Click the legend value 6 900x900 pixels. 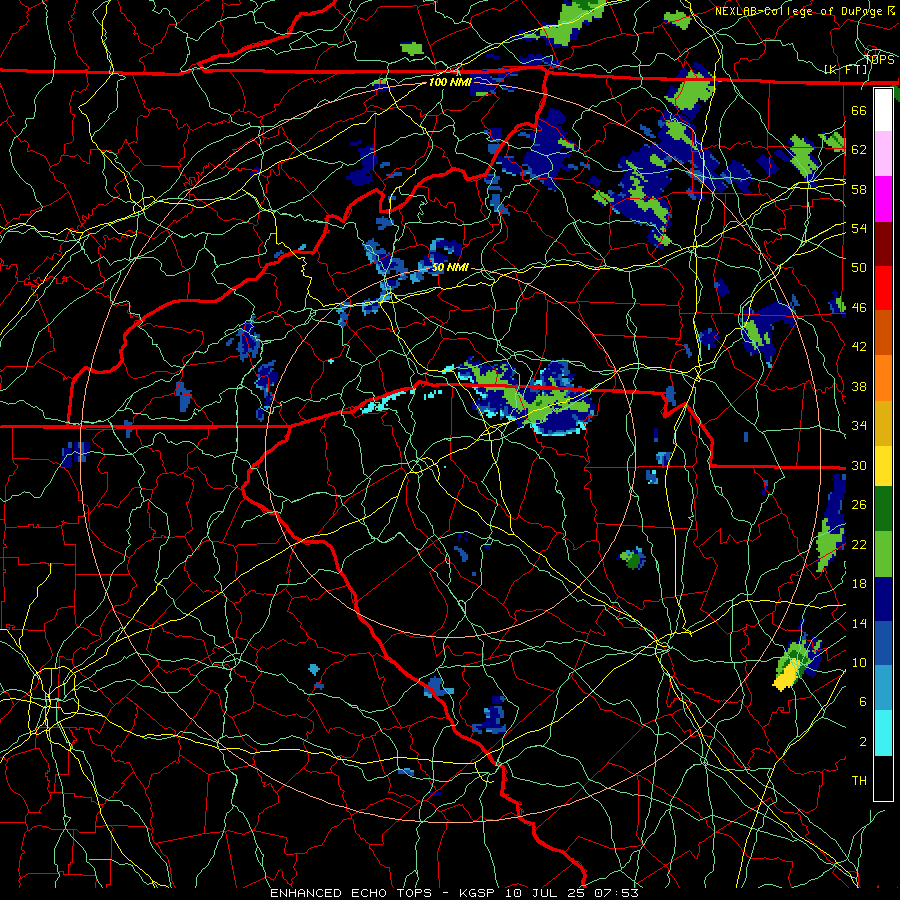[863, 702]
